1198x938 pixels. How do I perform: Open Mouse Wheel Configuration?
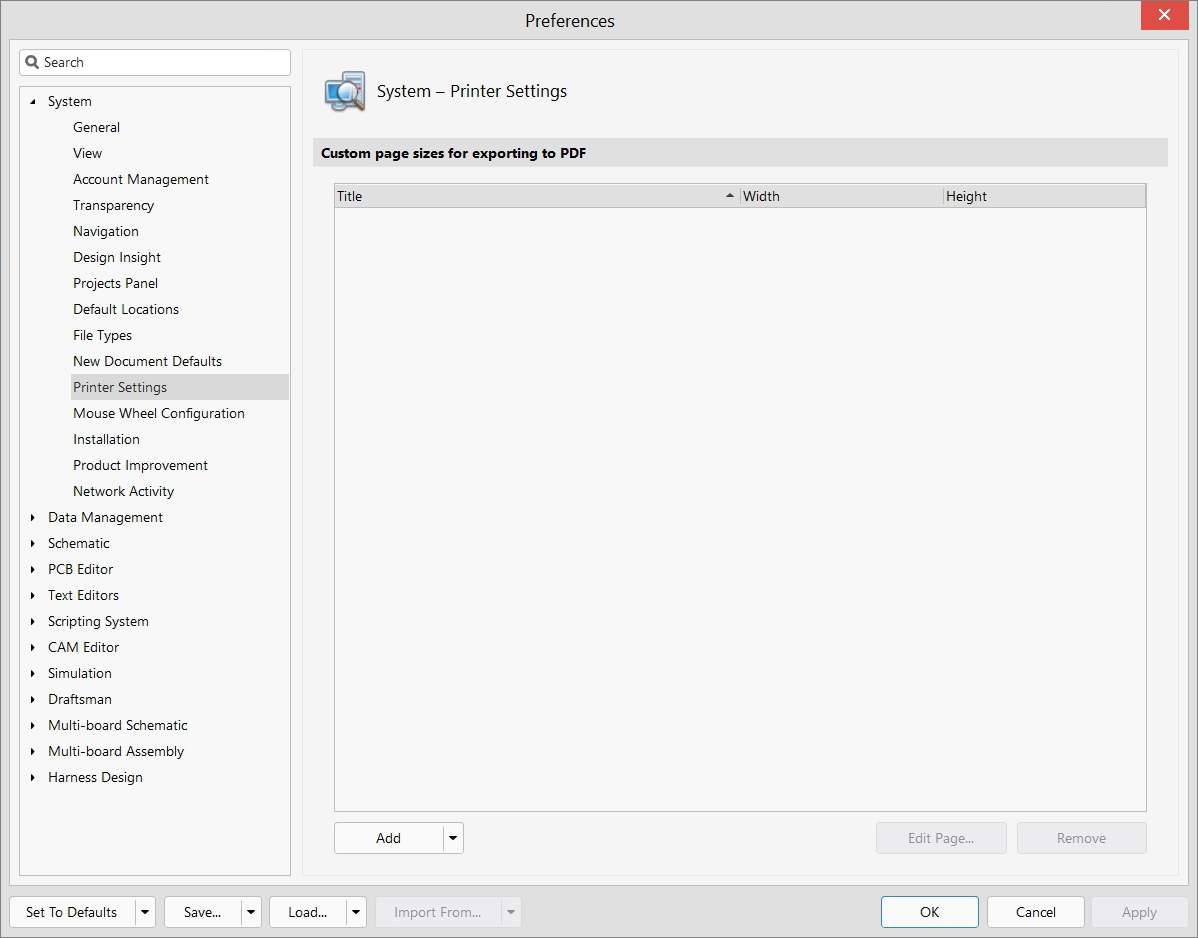159,413
